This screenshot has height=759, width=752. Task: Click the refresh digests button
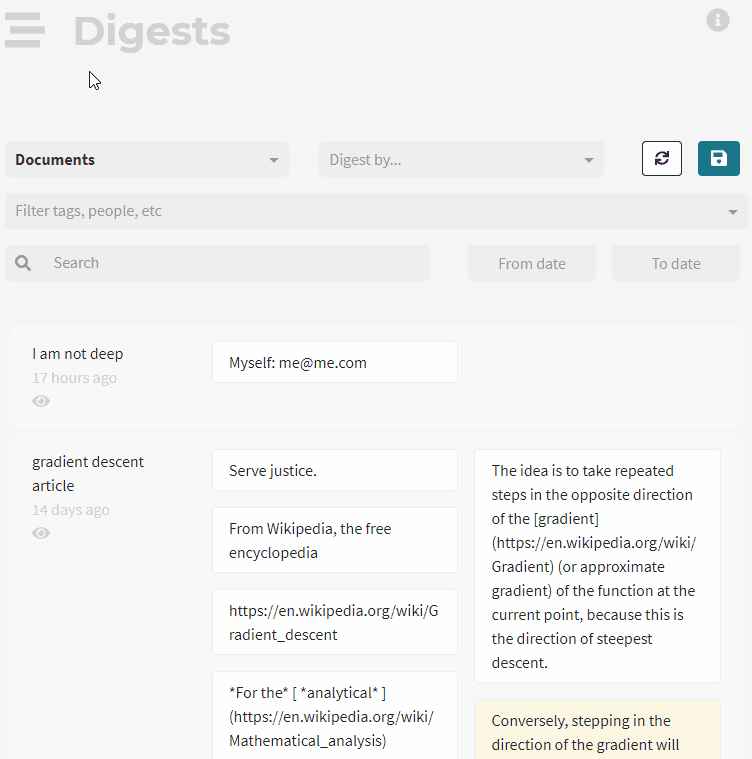(x=661, y=158)
